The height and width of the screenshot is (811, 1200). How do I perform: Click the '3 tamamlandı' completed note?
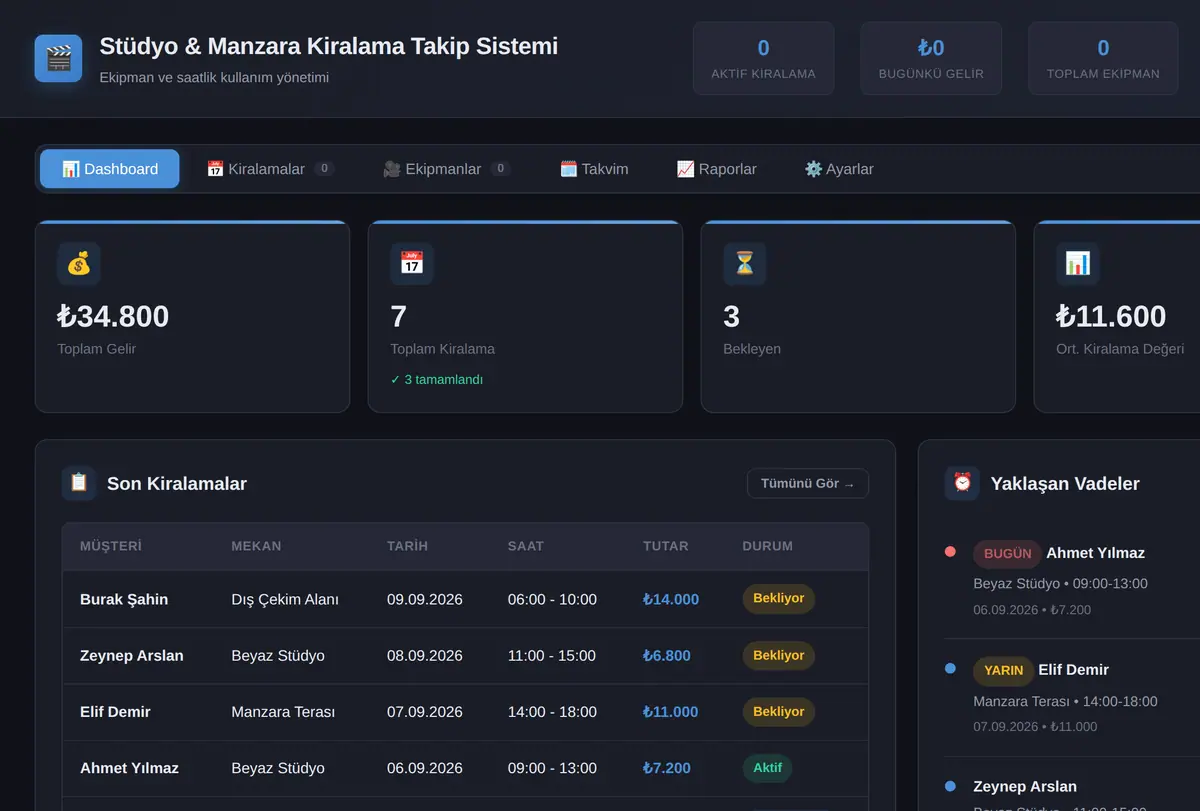(x=437, y=380)
